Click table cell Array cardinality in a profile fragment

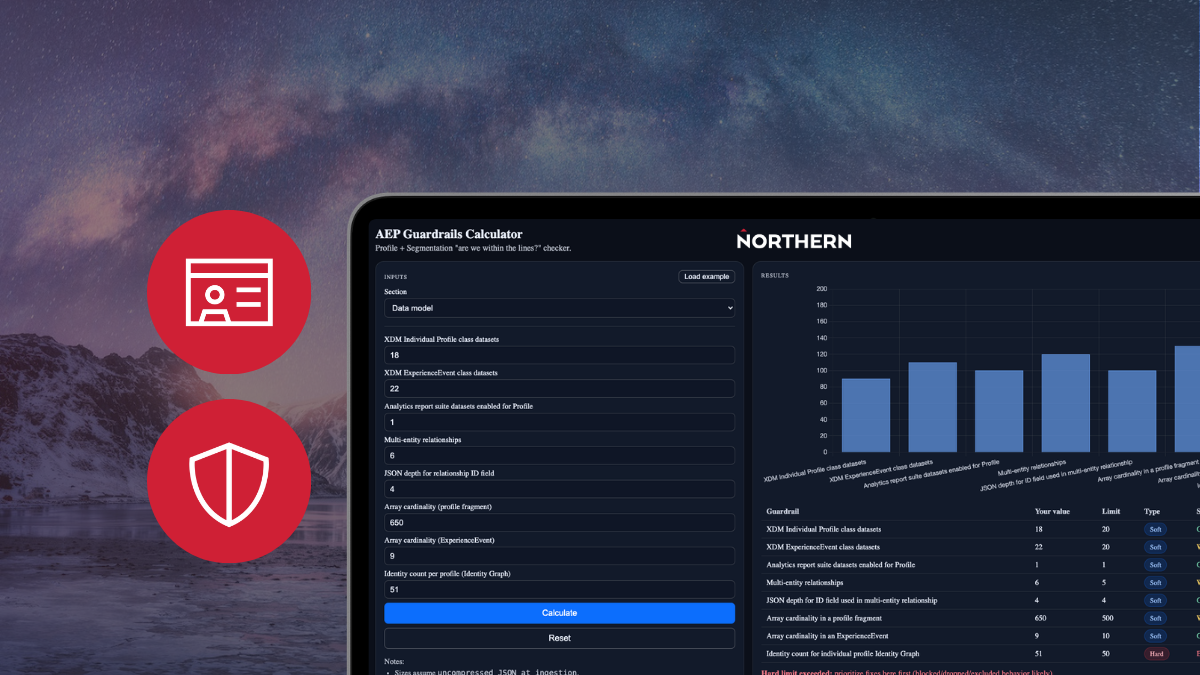point(824,618)
